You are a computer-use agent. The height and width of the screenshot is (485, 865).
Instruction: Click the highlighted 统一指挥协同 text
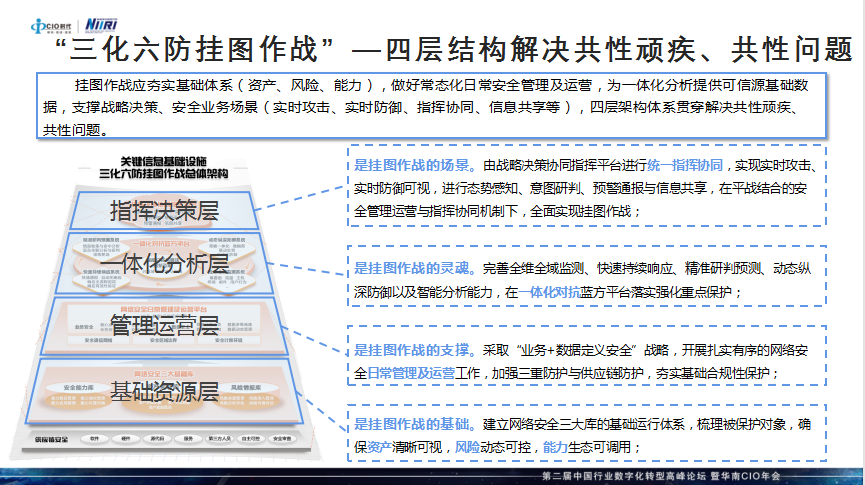(x=684, y=165)
